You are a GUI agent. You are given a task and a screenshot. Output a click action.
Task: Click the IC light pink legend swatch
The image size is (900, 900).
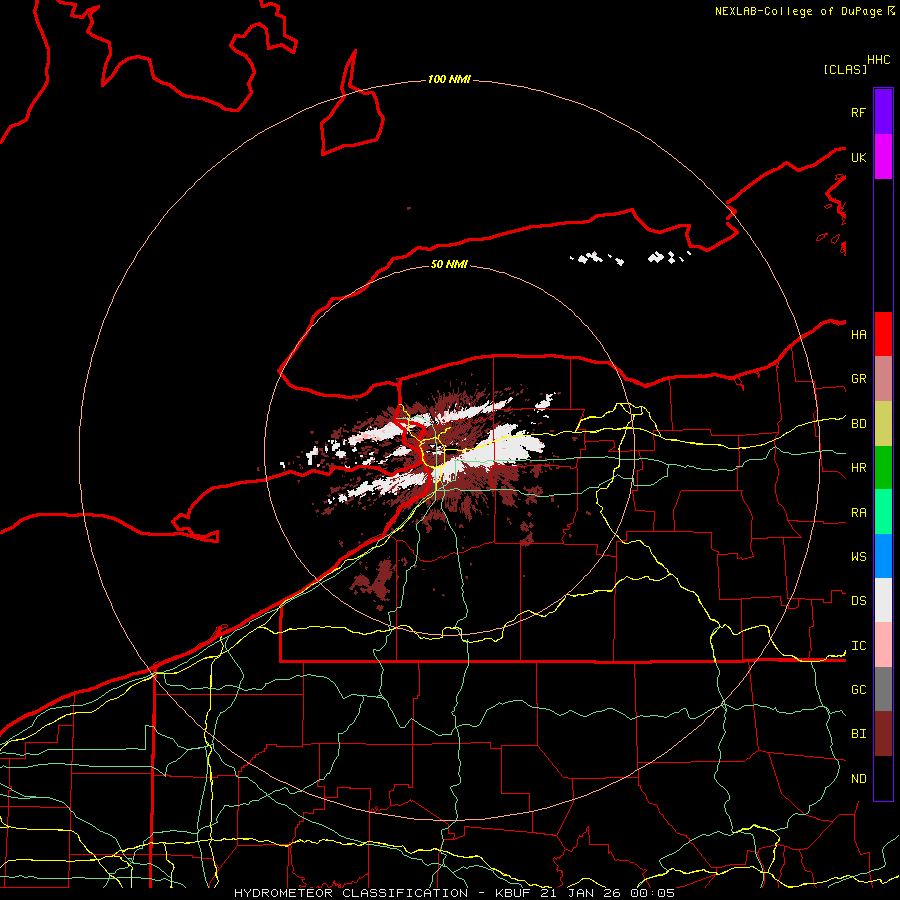point(883,645)
